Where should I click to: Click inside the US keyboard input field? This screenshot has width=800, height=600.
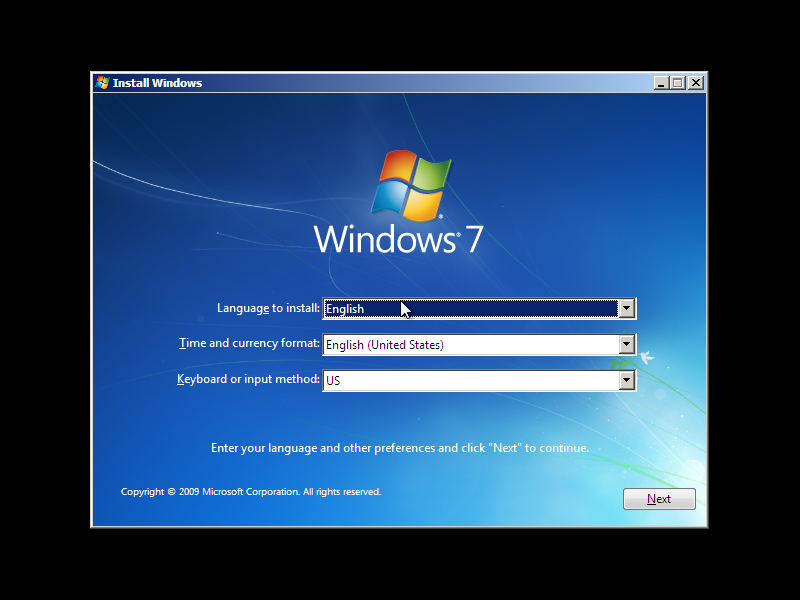click(x=450, y=380)
